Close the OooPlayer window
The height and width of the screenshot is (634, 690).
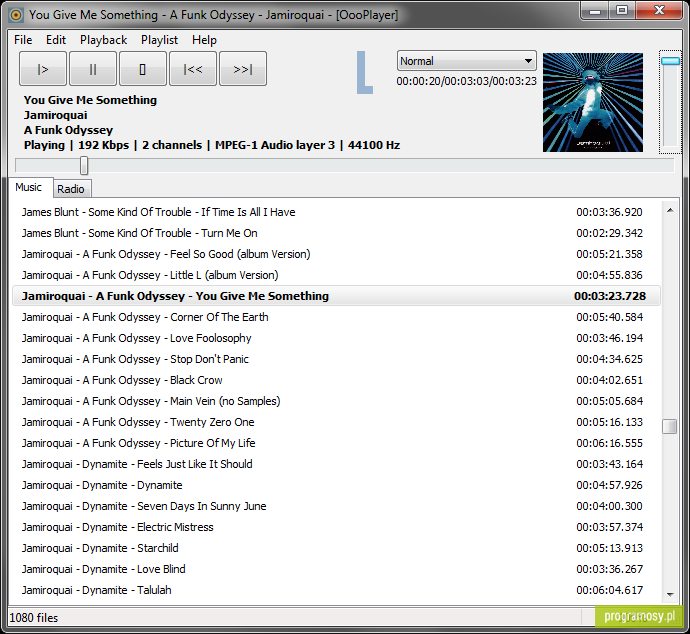pos(659,11)
